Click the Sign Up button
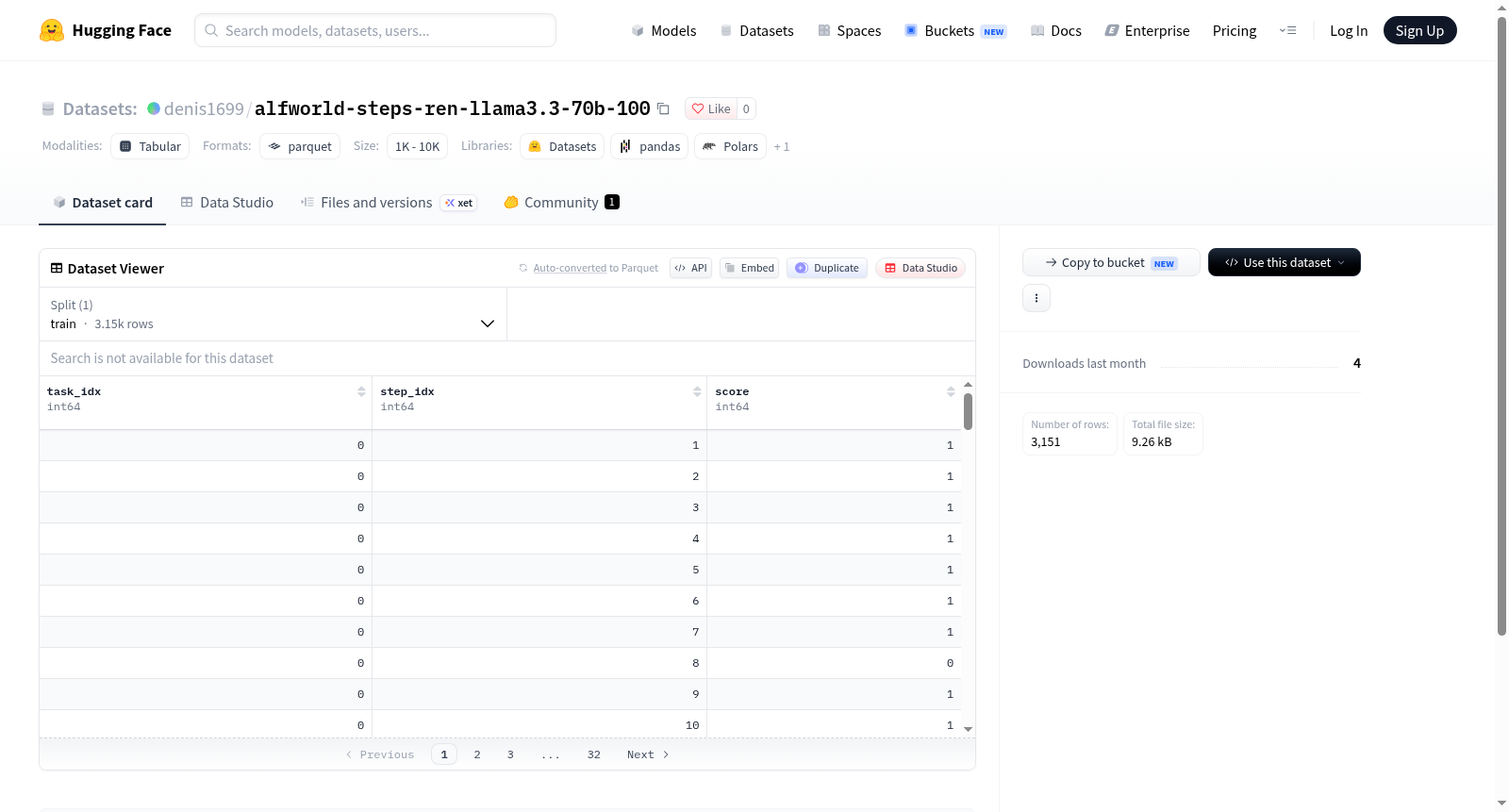 click(1420, 31)
